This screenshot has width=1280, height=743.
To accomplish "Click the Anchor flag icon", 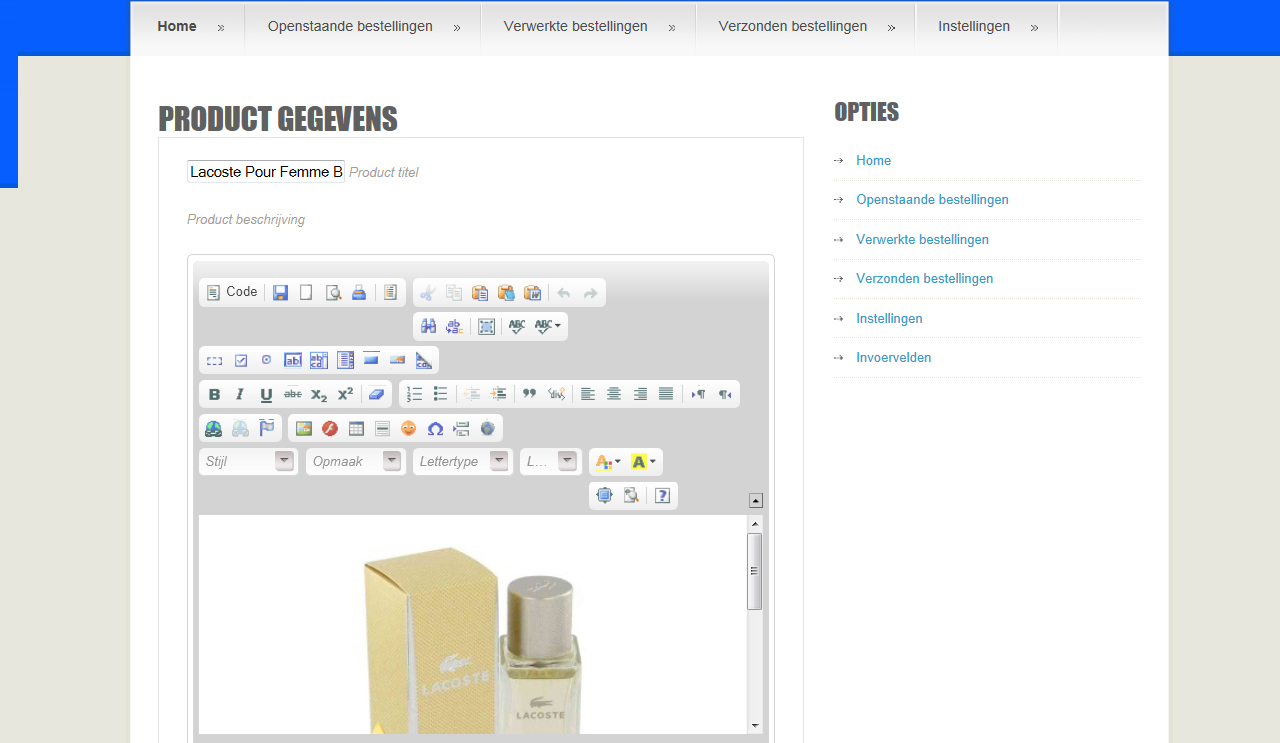I will (266, 428).
